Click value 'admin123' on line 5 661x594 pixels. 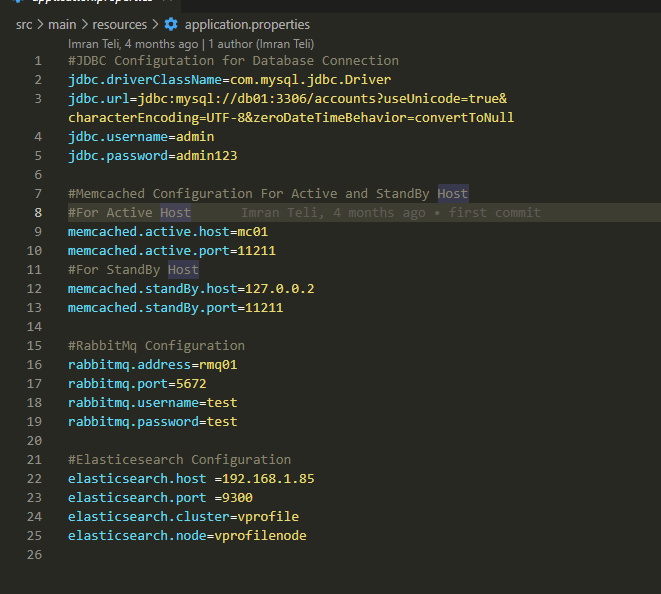207,156
